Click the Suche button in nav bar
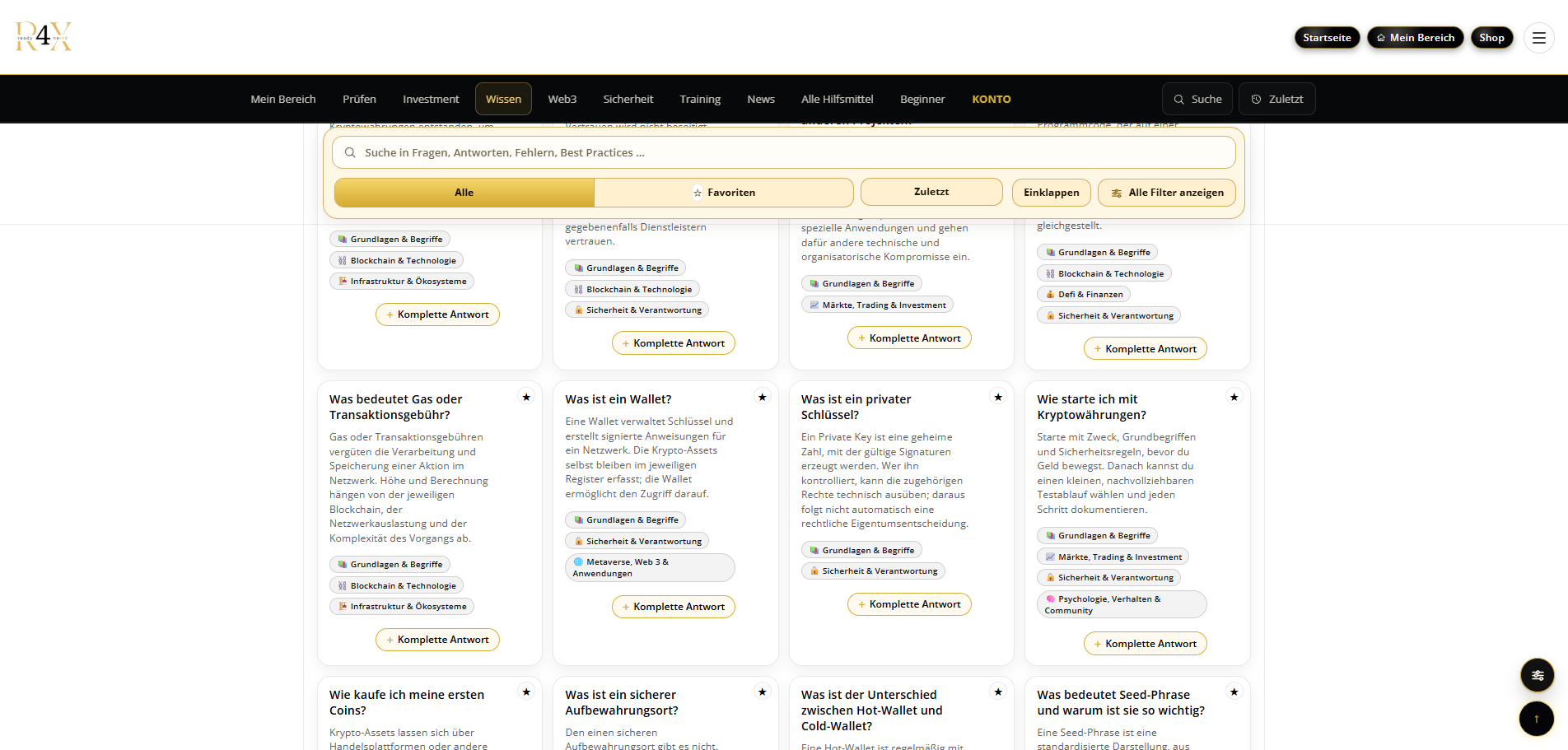Screen dimensions: 1568x750 tap(1197, 99)
